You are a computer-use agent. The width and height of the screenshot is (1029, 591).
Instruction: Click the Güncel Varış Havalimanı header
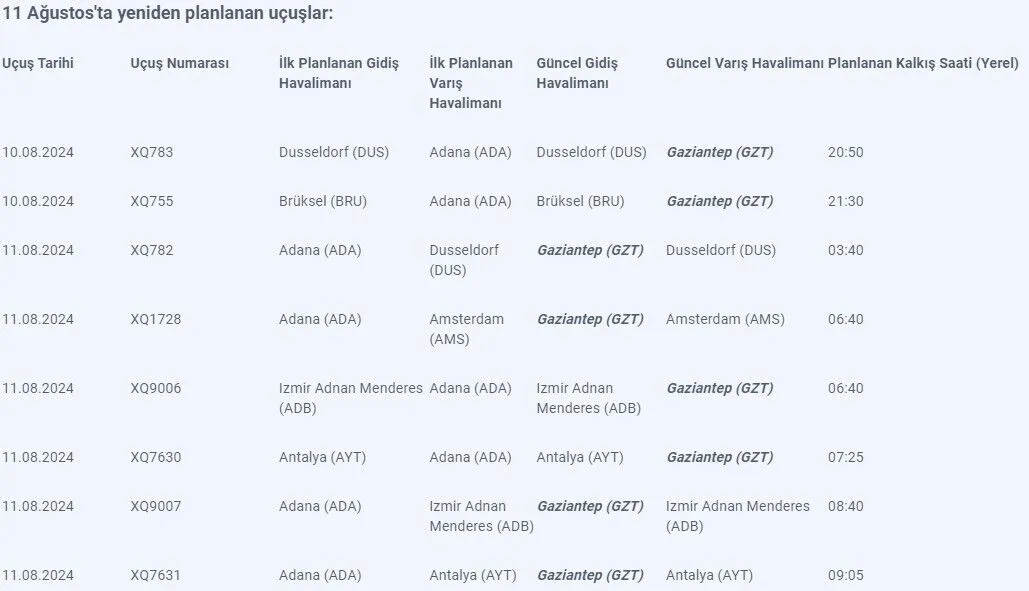[744, 64]
